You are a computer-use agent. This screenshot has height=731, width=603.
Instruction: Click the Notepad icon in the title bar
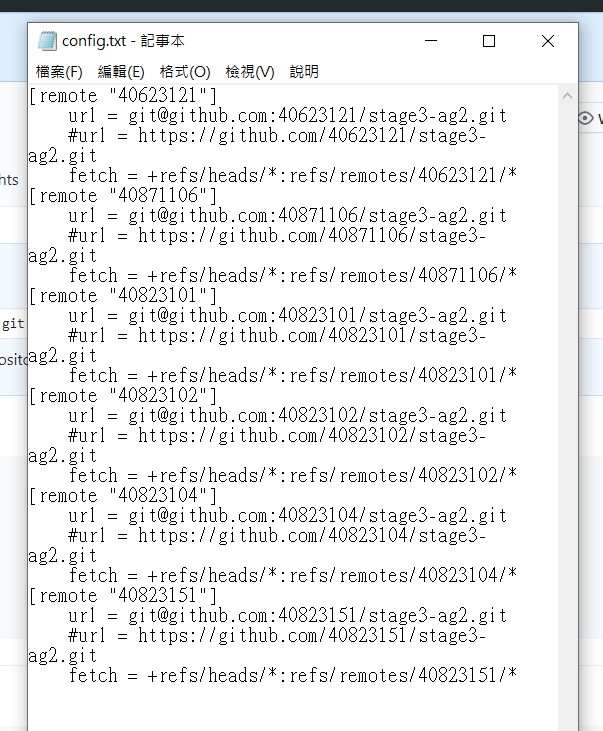47,41
